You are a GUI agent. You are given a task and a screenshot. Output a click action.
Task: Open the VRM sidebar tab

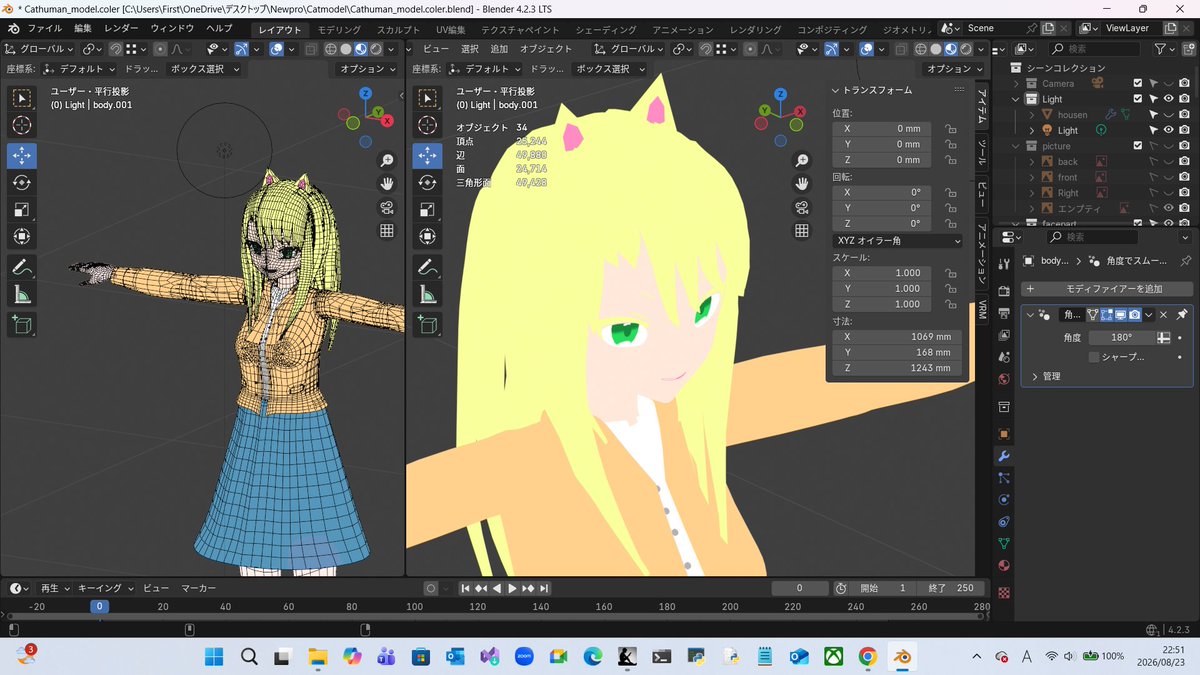pos(982,307)
